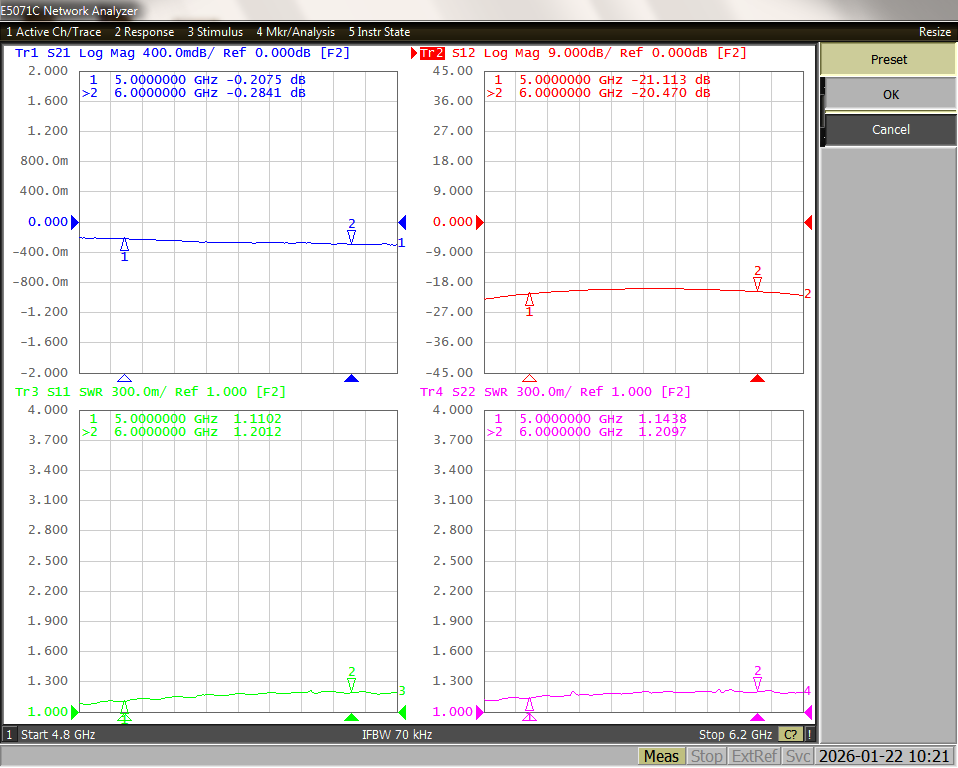Select the Tr4 S22 SWR trace title

pos(555,392)
